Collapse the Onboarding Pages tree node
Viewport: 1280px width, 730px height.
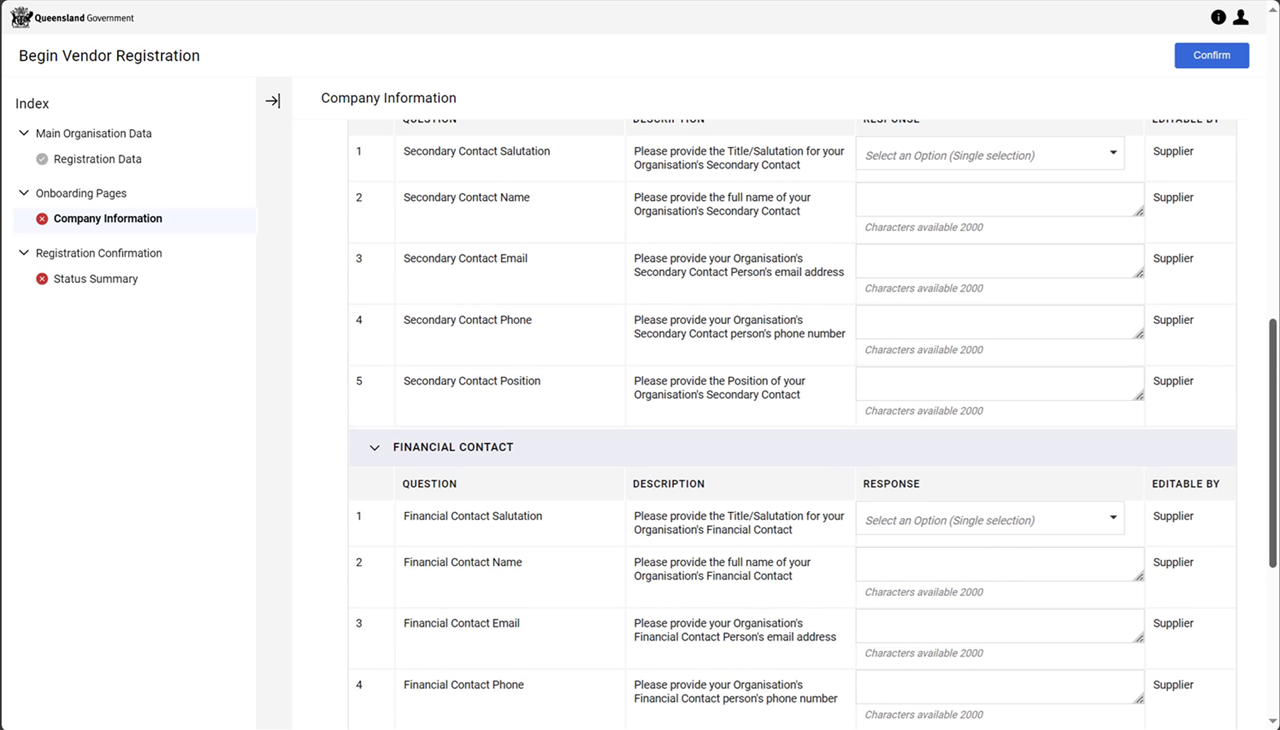pyautogui.click(x=24, y=193)
